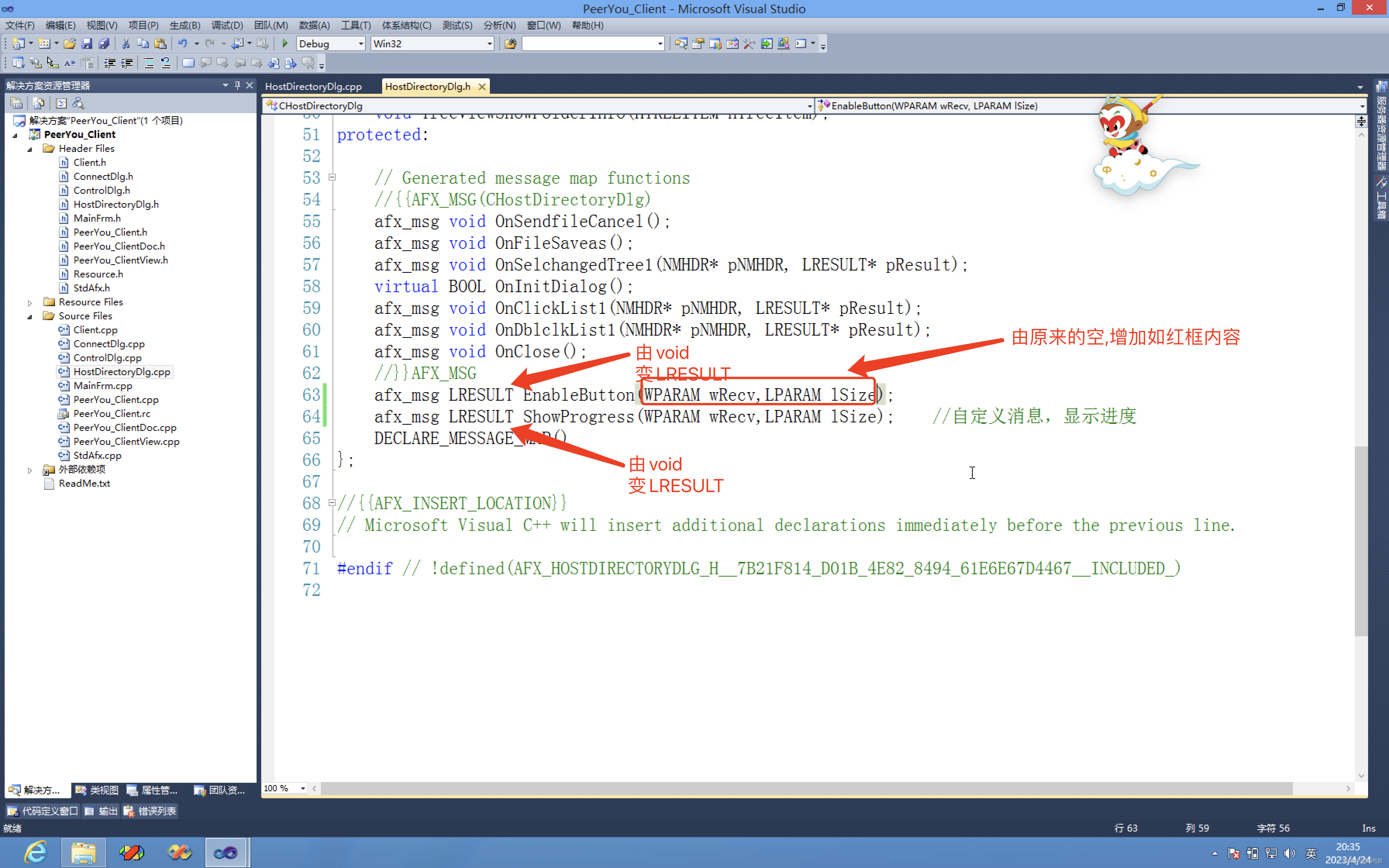
Task: Open the 调试(D) menu
Action: pos(227,25)
